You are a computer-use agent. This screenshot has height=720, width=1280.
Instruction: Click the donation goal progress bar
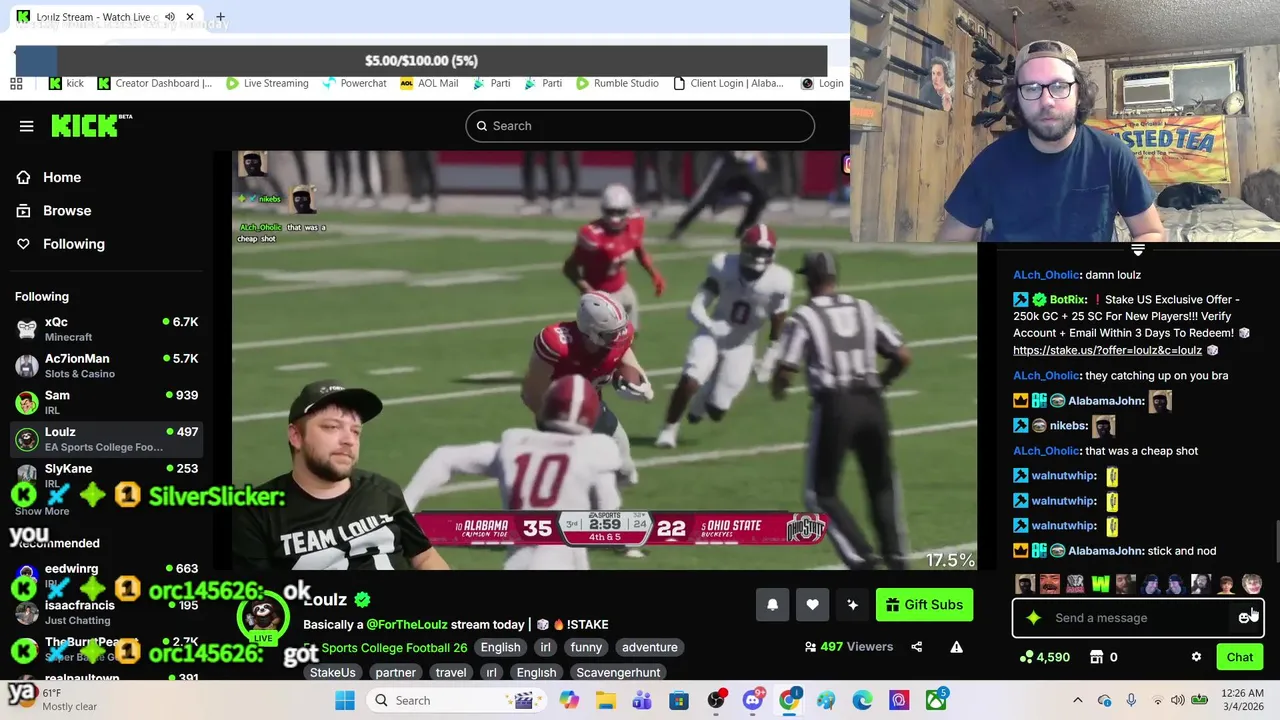pyautogui.click(x=421, y=61)
